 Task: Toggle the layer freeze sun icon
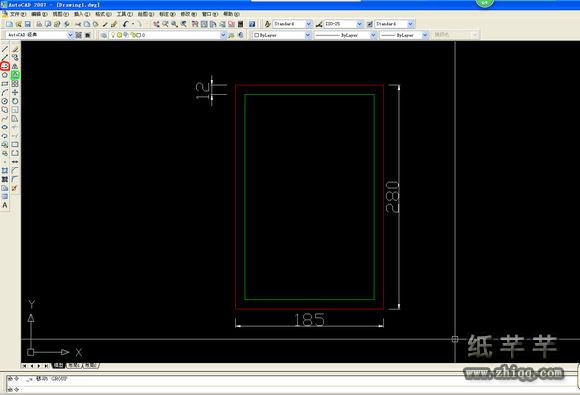click(x=119, y=35)
